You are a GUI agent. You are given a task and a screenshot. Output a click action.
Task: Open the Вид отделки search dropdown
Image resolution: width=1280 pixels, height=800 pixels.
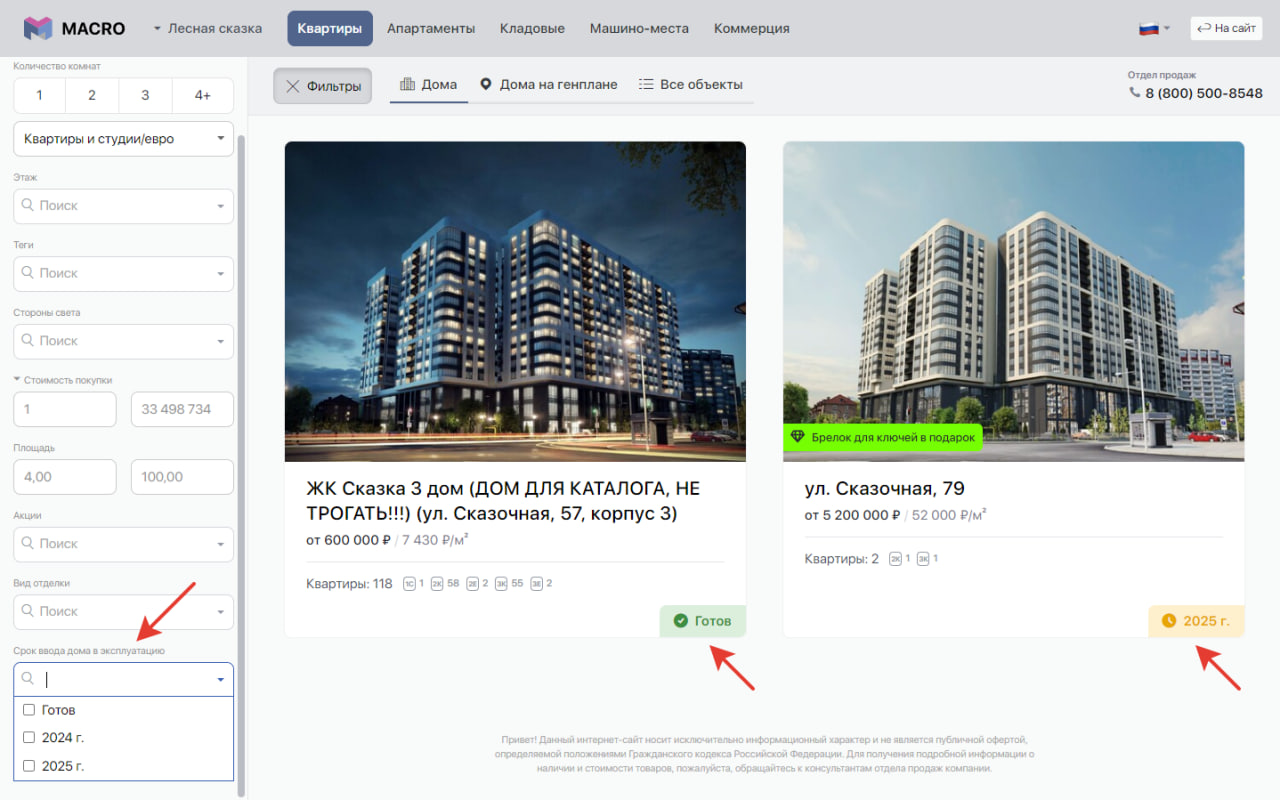click(x=123, y=611)
